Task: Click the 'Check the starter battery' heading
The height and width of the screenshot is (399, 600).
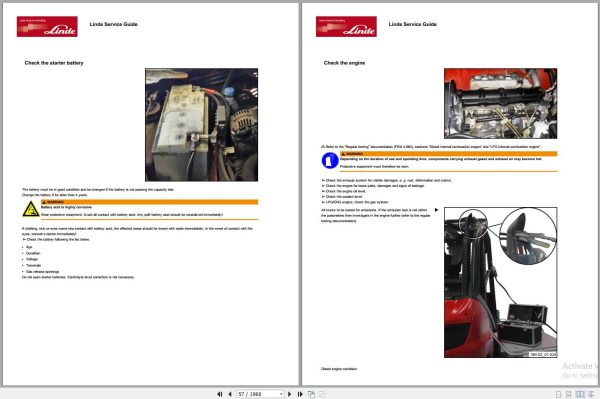Action: (x=54, y=63)
